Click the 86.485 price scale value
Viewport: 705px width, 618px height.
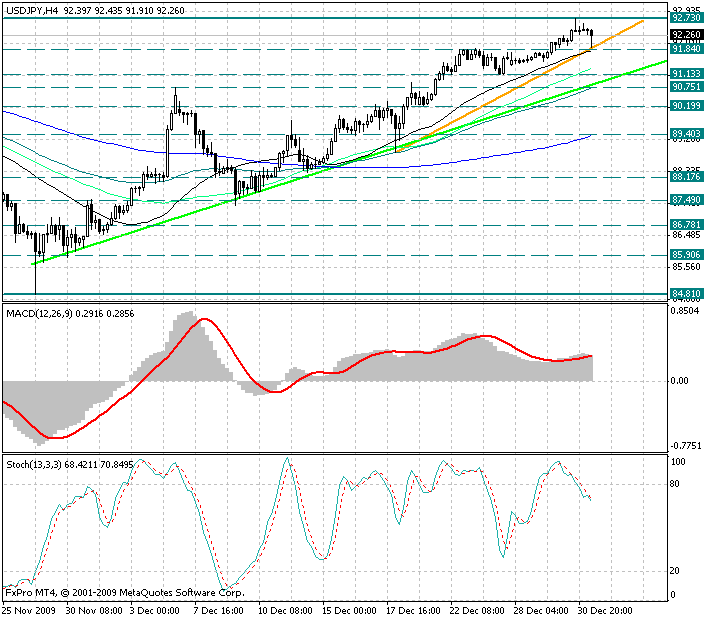[x=686, y=235]
